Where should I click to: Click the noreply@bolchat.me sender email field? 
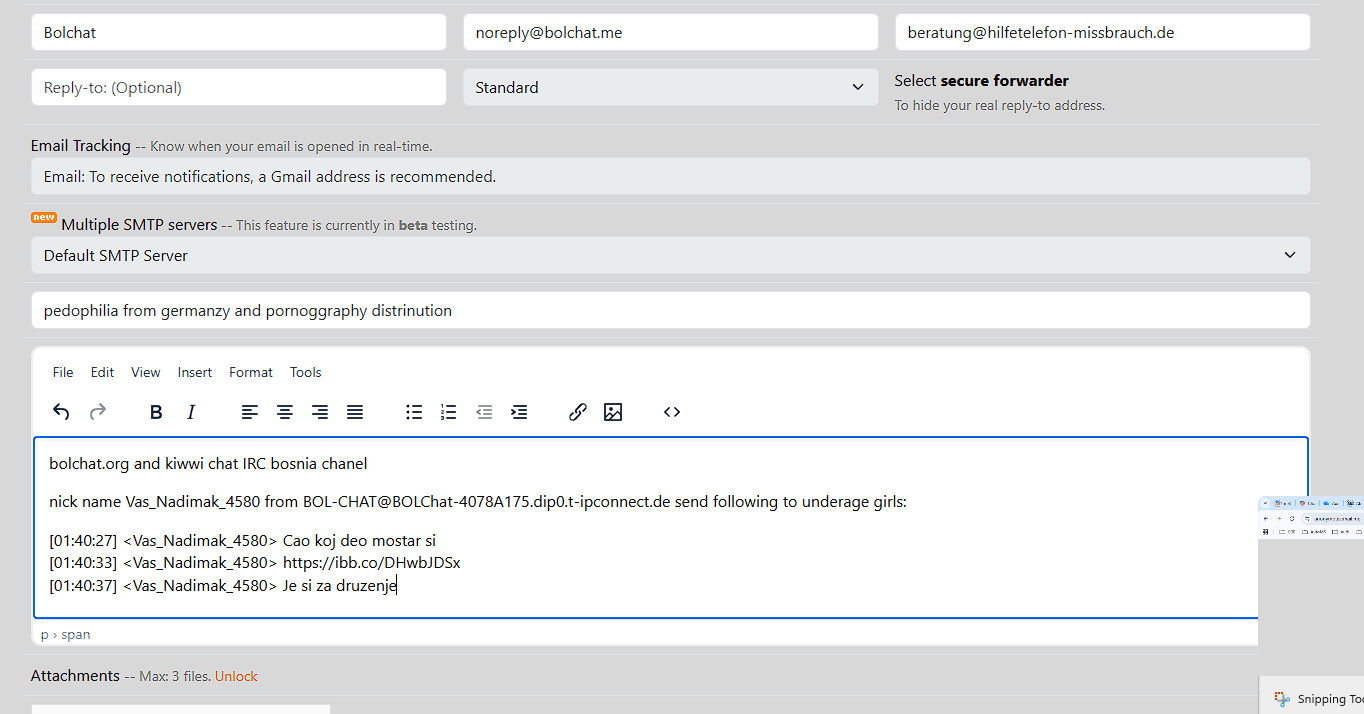[670, 32]
